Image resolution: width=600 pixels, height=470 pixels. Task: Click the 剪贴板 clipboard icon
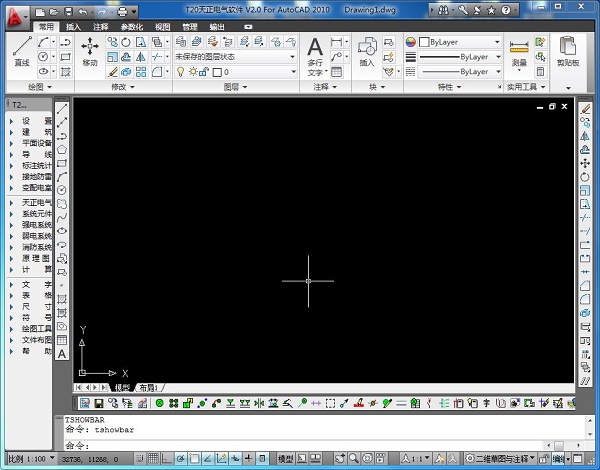(x=568, y=51)
